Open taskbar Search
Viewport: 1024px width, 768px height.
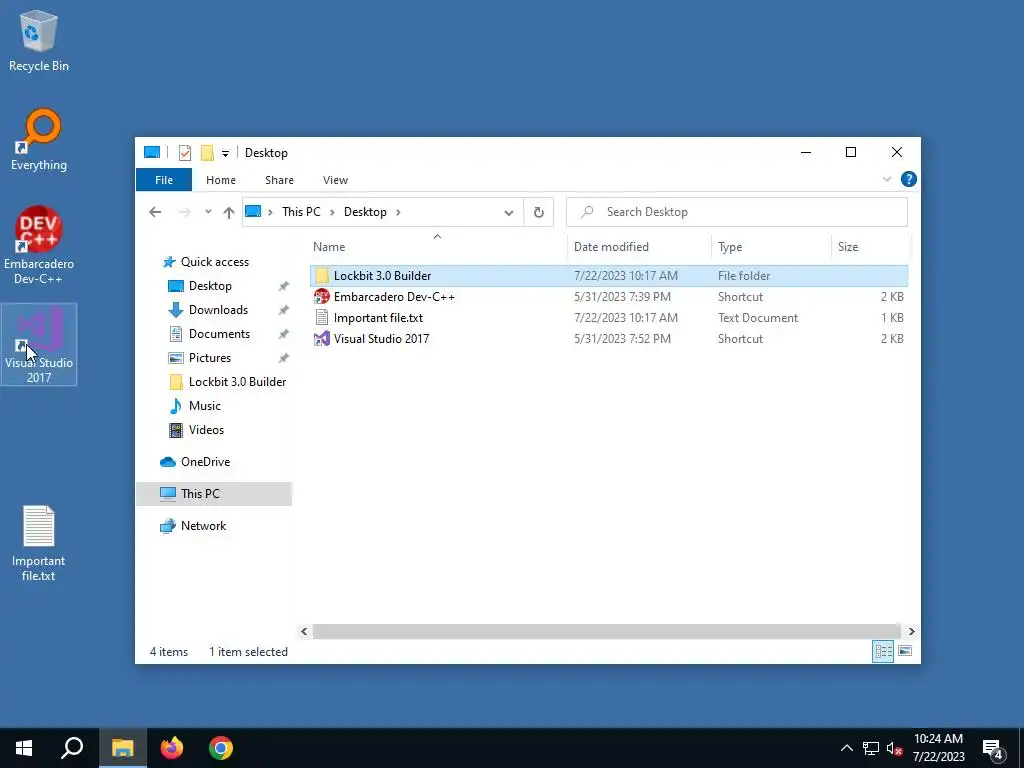[x=72, y=748]
